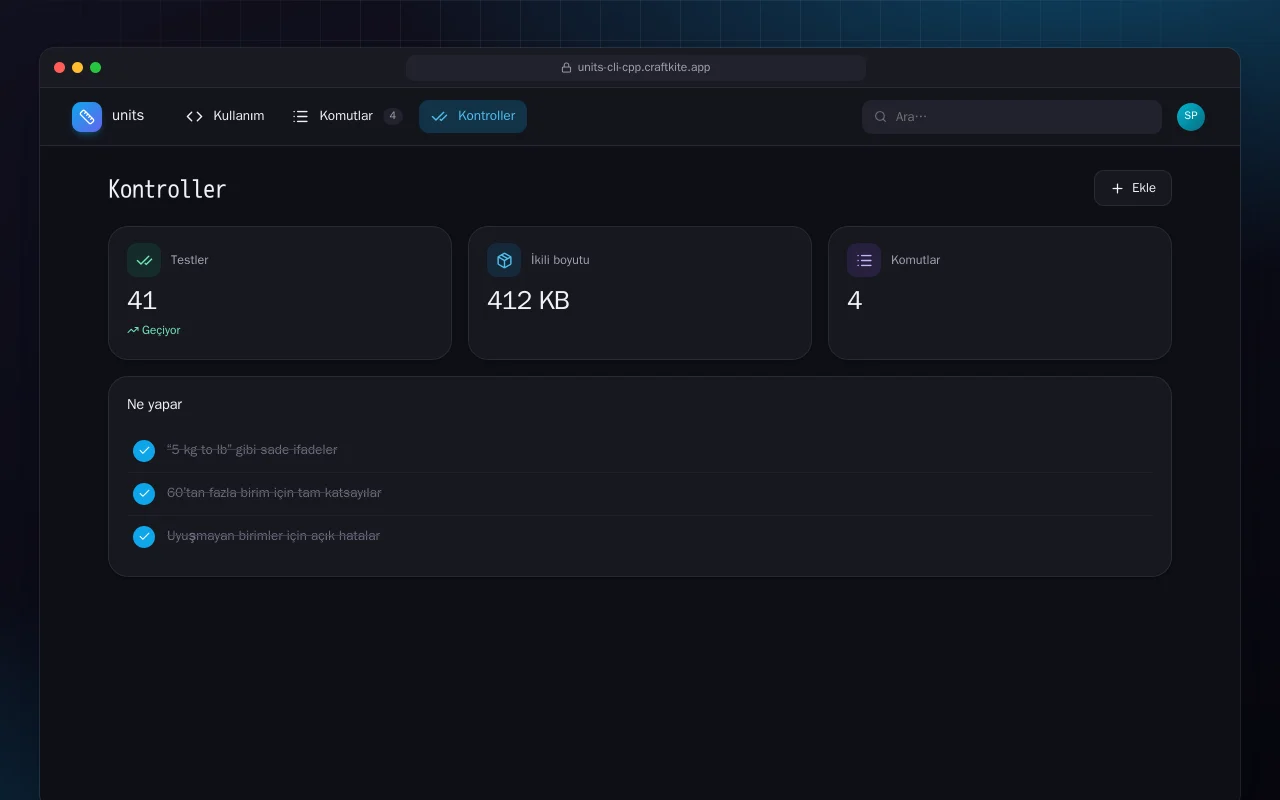Open the SP user avatar menu
1280x800 pixels.
pyautogui.click(x=1191, y=117)
